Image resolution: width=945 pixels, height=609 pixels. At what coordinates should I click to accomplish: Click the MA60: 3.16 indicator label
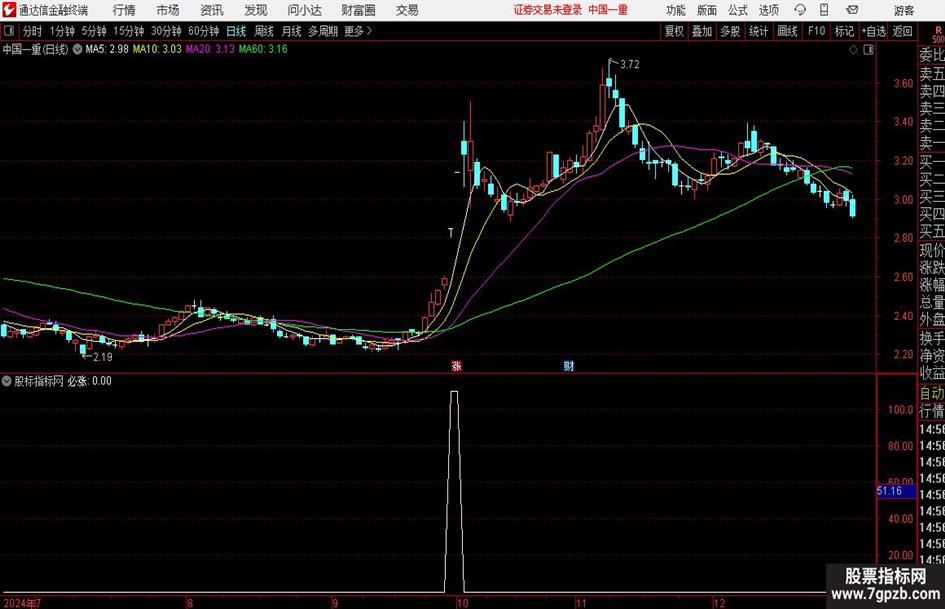[x=263, y=49]
